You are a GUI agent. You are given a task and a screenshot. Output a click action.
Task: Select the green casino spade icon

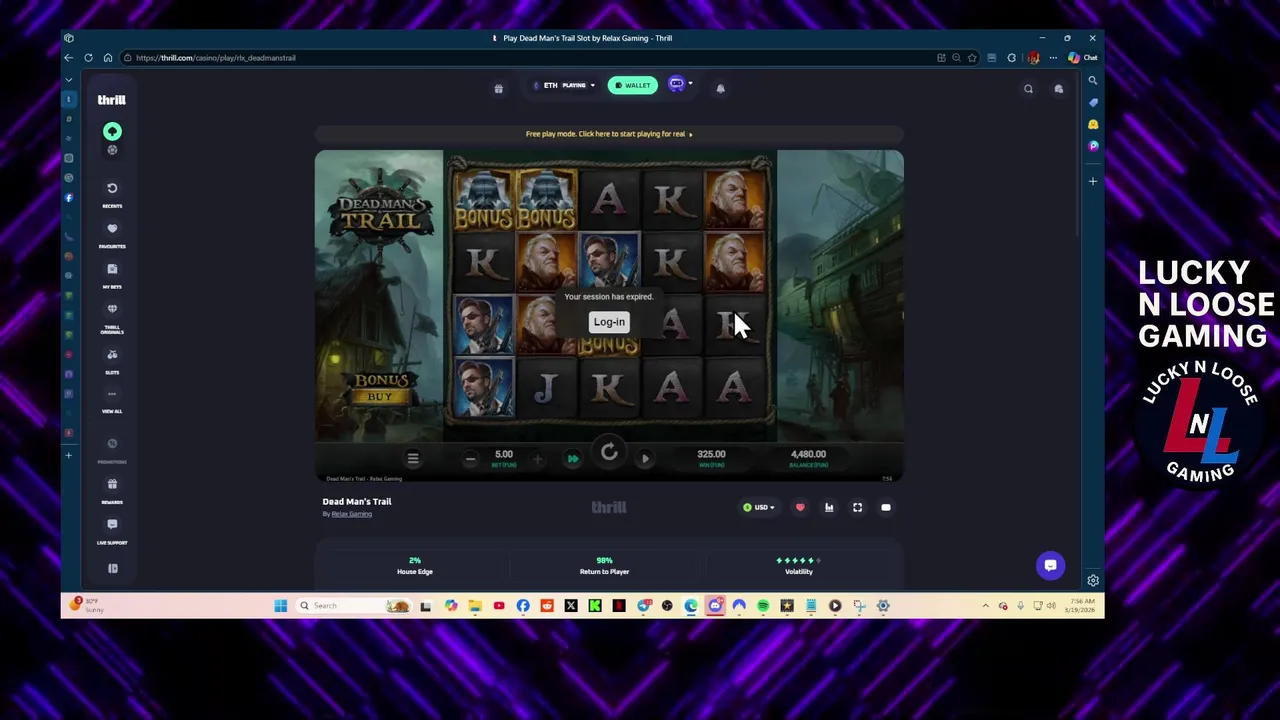112,132
